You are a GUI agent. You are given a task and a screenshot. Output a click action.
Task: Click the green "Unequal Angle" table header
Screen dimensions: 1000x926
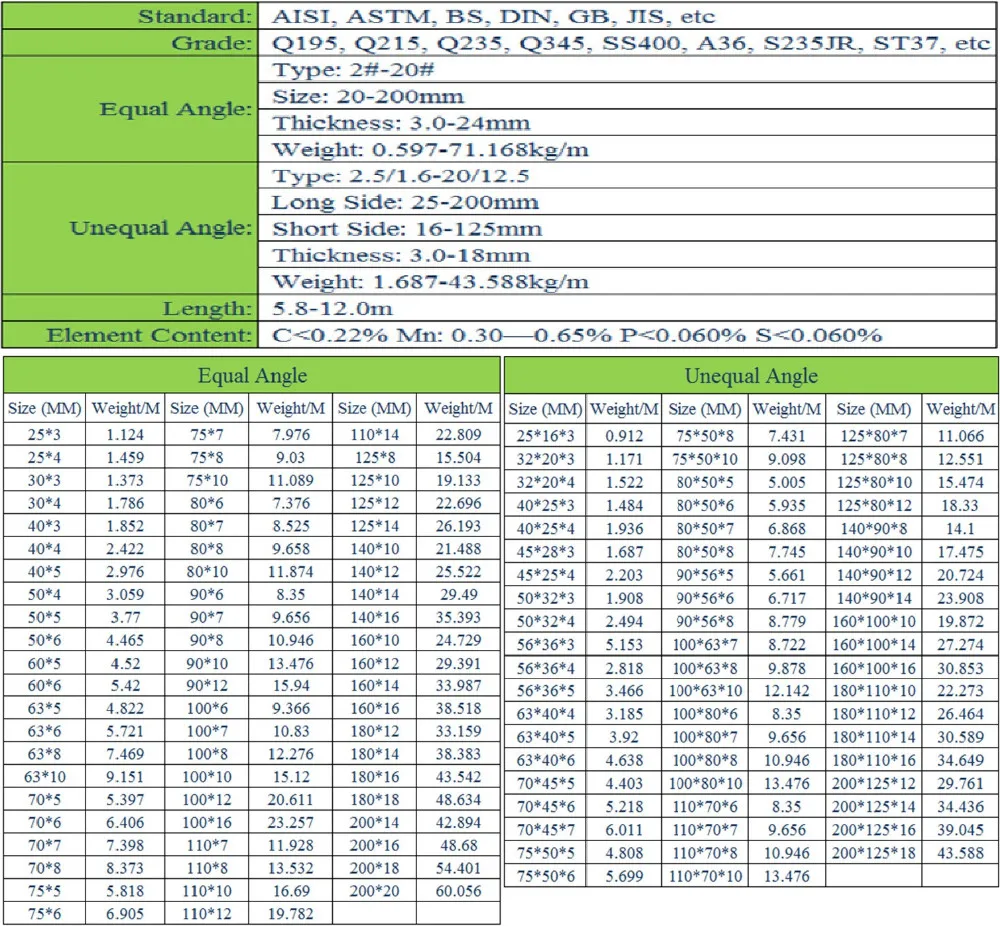click(751, 376)
